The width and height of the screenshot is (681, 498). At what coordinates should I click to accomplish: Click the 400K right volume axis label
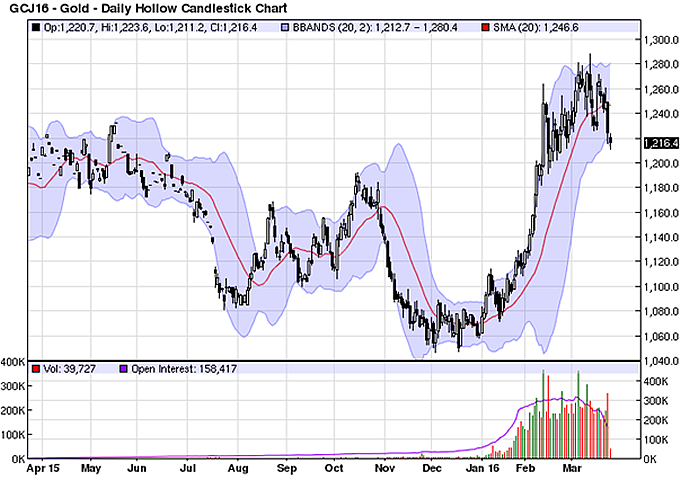654,382
